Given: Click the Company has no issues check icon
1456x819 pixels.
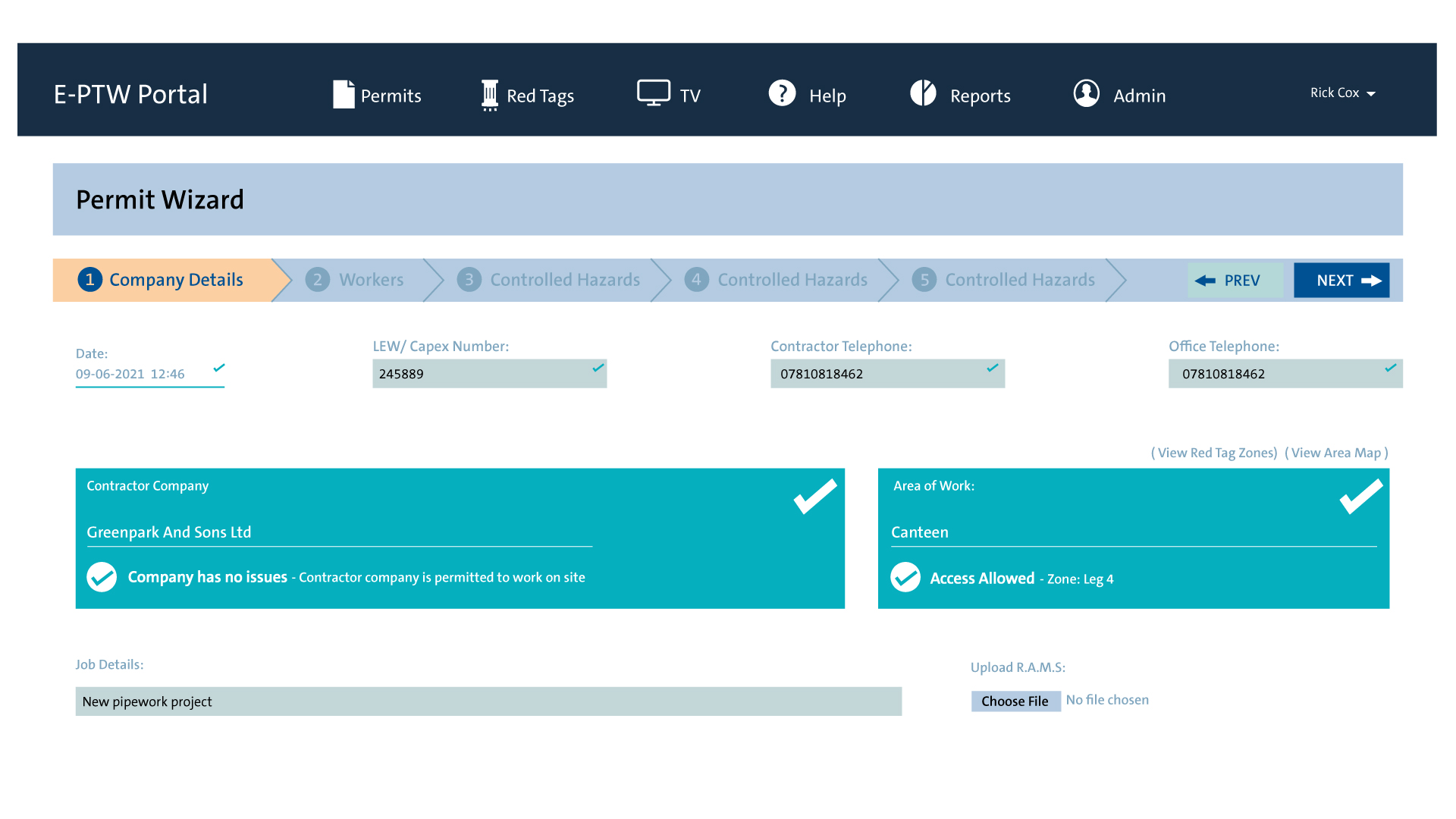Looking at the screenshot, I should click(102, 577).
